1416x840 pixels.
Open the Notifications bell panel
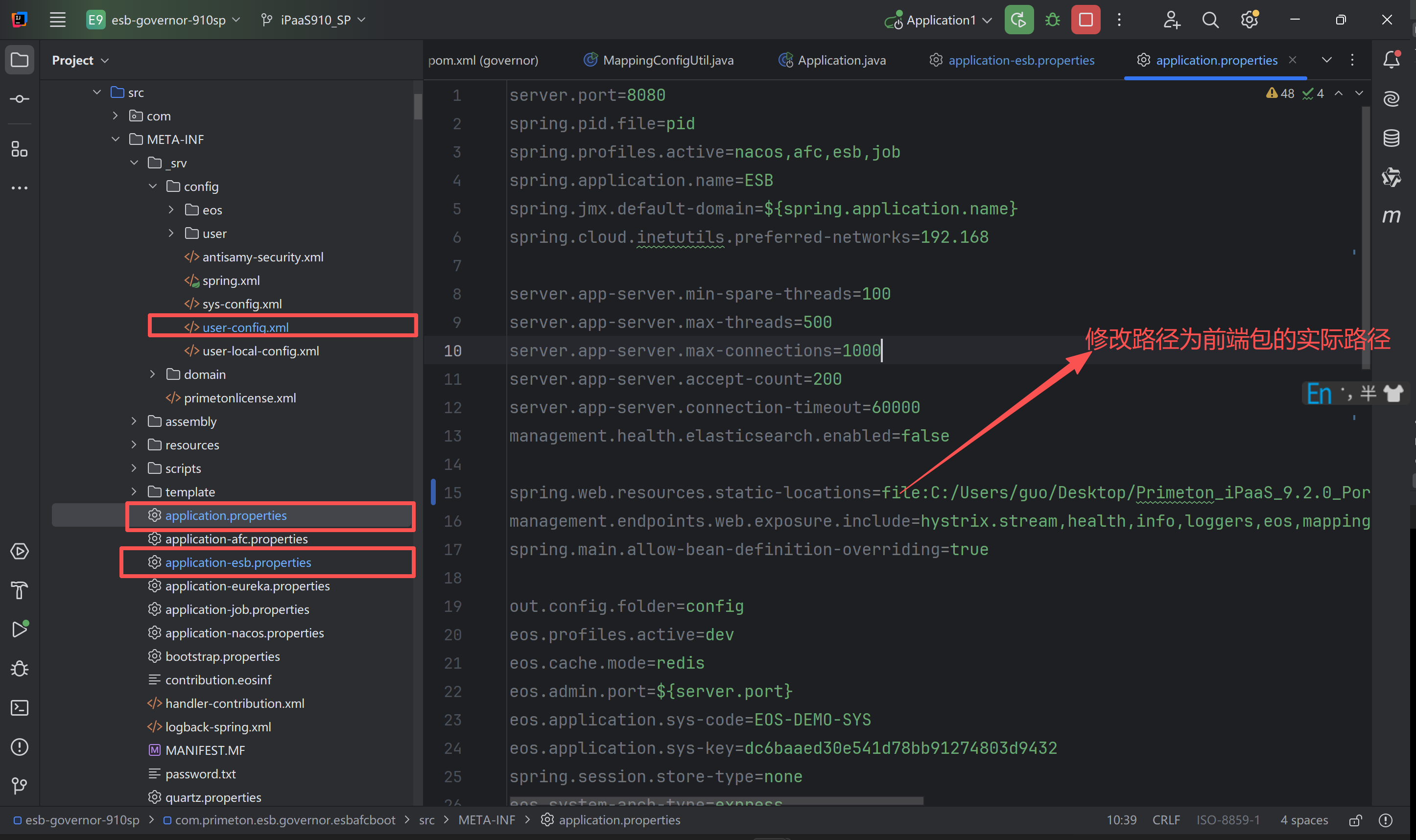click(x=1391, y=60)
